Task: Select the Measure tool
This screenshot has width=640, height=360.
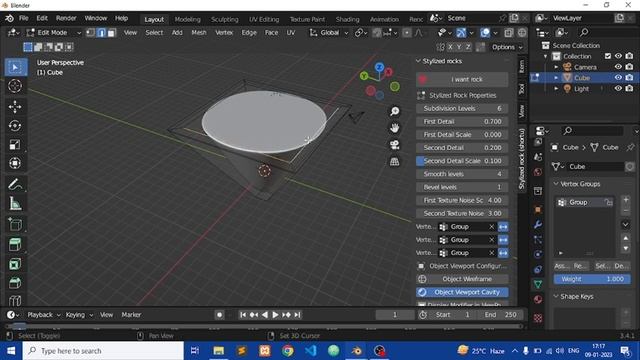Action: tap(15, 203)
